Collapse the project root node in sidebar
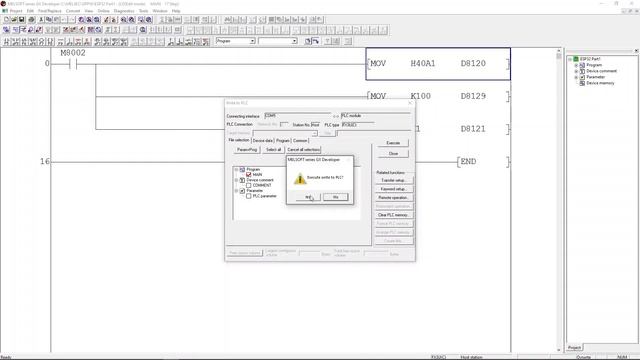Image resolution: width=640 pixels, height=360 pixels. click(x=570, y=59)
